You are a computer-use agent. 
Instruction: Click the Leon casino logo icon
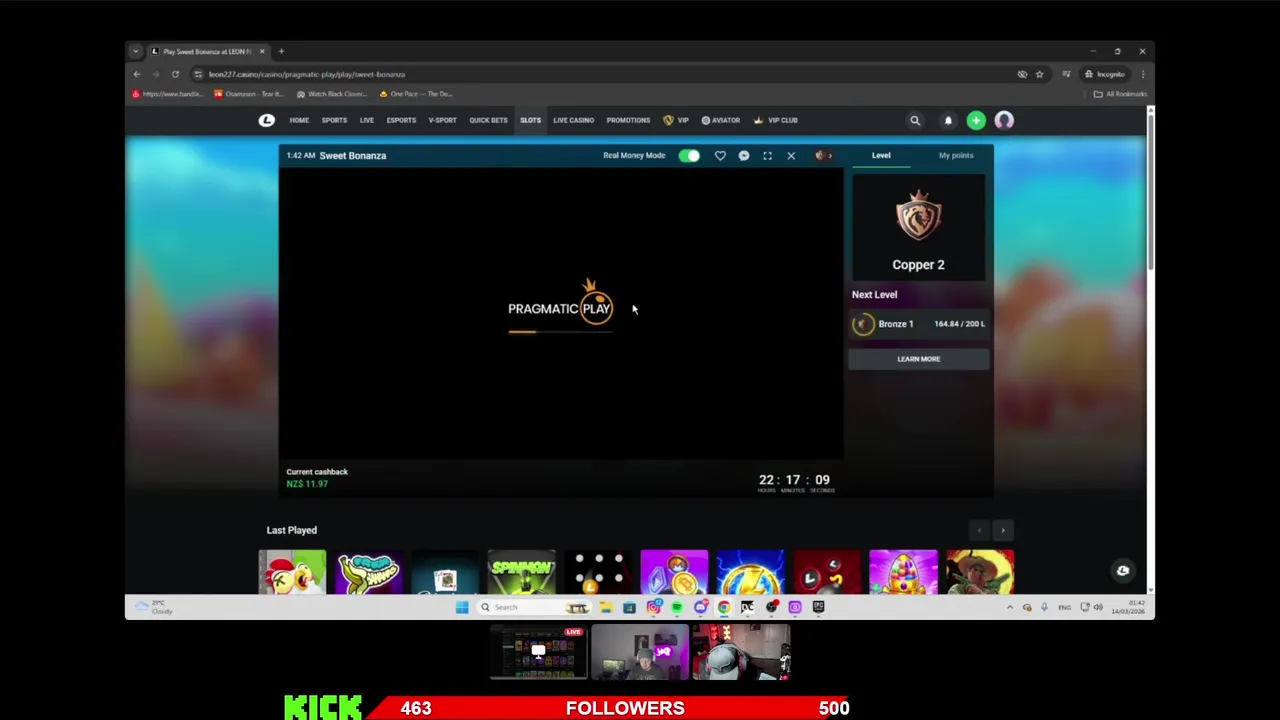point(266,120)
